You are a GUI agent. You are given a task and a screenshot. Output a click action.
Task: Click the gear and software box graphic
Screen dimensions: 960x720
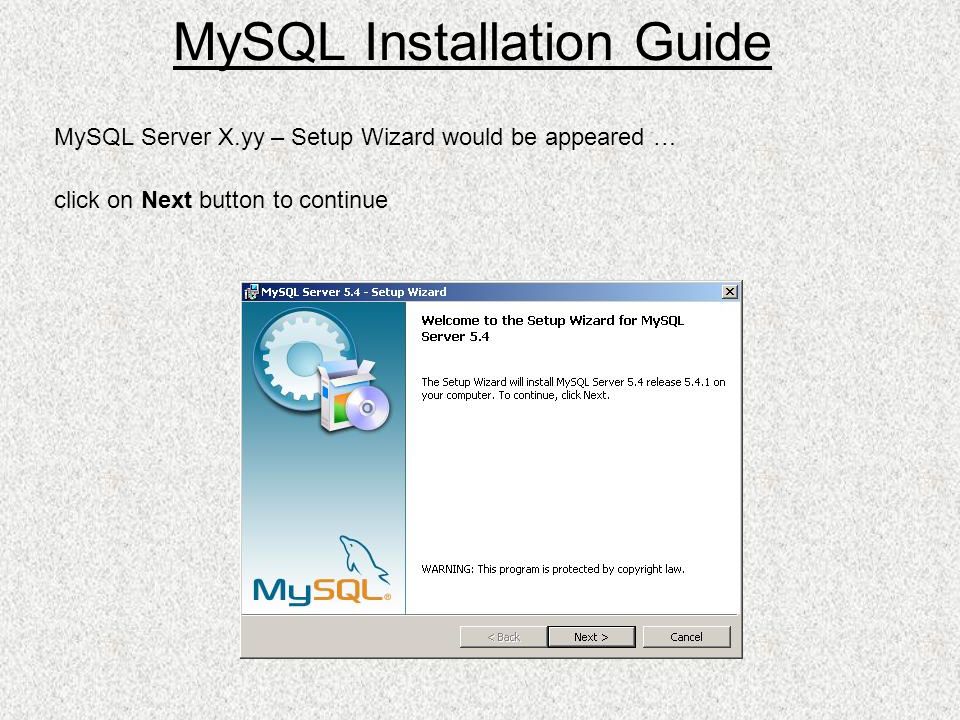(323, 370)
